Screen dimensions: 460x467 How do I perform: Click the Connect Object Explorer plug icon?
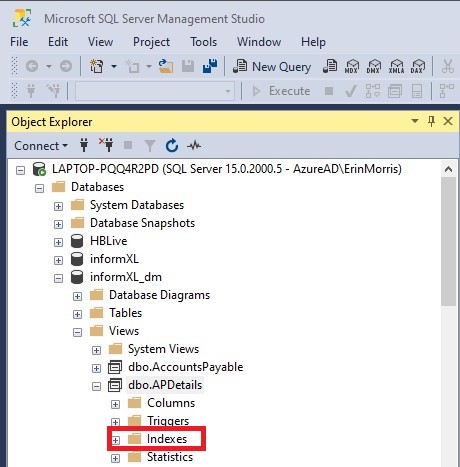pyautogui.click(x=84, y=145)
